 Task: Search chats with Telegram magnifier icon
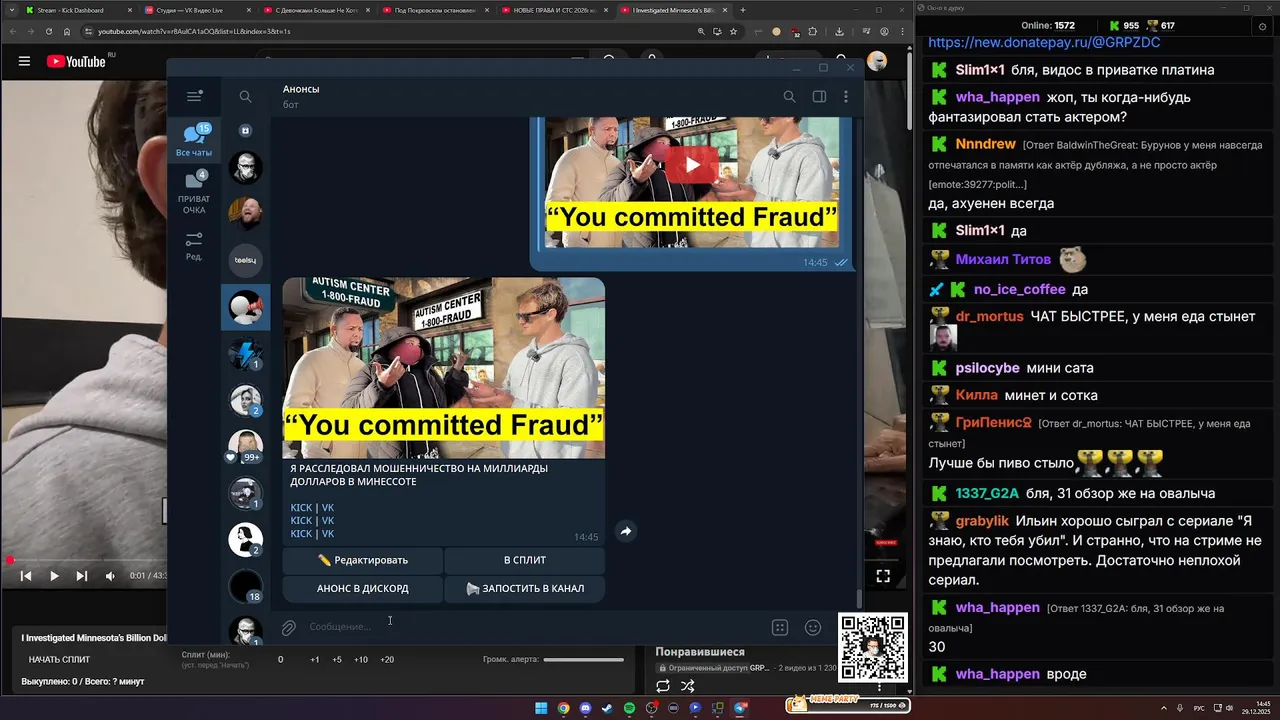[245, 97]
